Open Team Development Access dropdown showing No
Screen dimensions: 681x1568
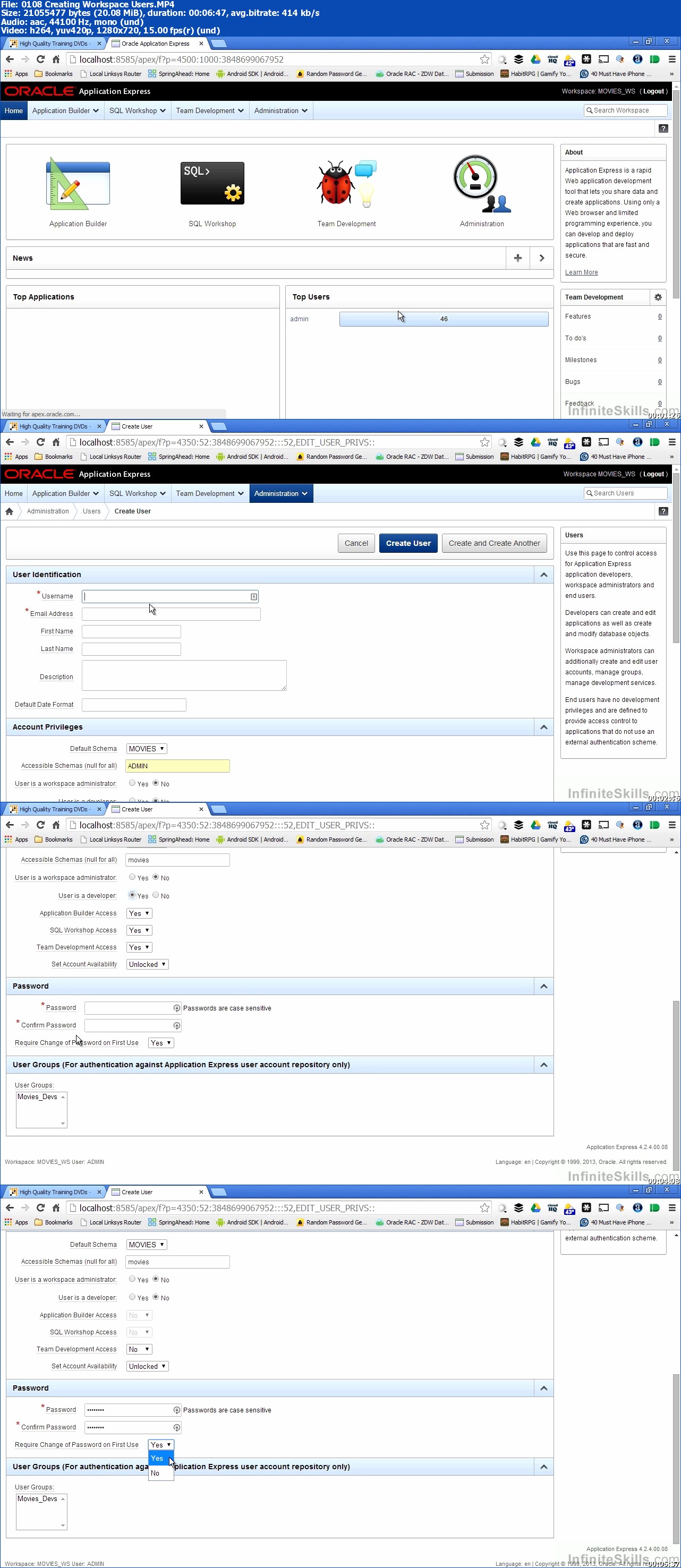139,1349
